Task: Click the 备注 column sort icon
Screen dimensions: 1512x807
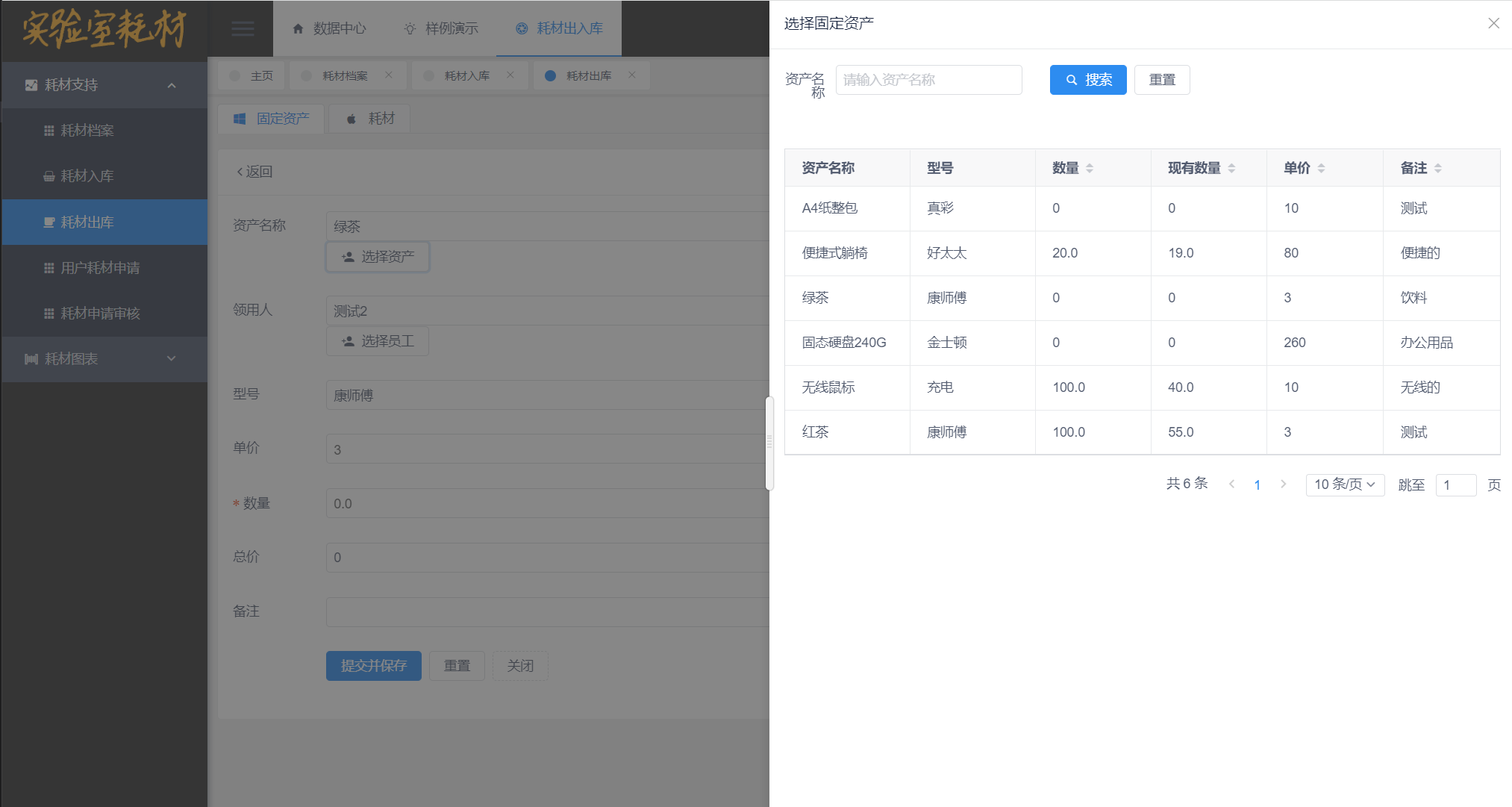Action: tap(1438, 168)
